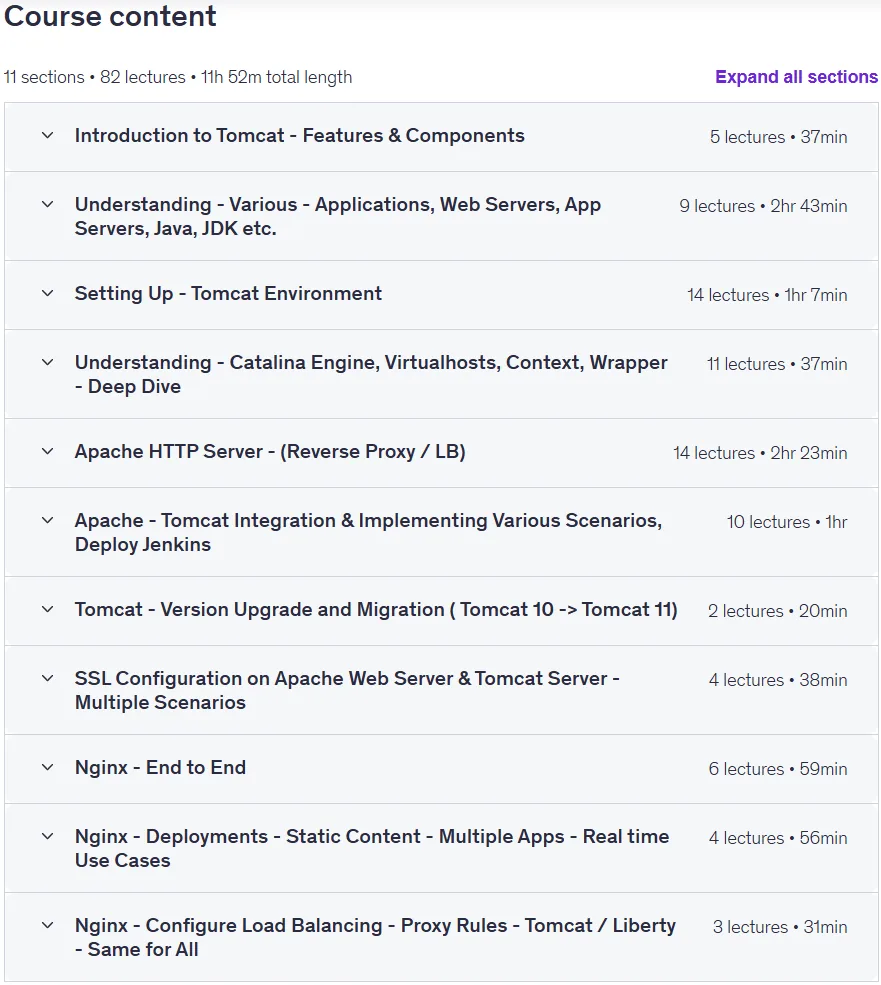
Task: Click Apache HTTP Server (Reverse Proxy / LB) title
Action: point(270,452)
